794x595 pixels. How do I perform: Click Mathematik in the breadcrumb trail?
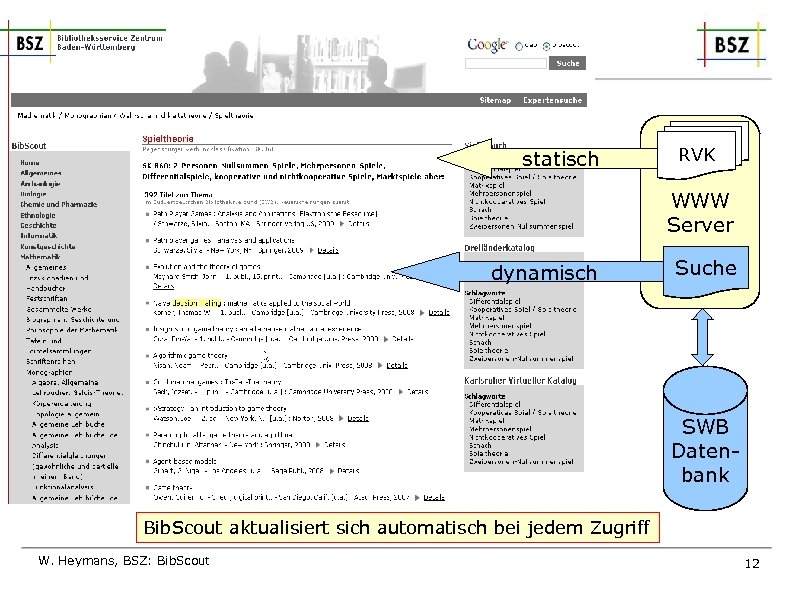pyautogui.click(x=36, y=115)
